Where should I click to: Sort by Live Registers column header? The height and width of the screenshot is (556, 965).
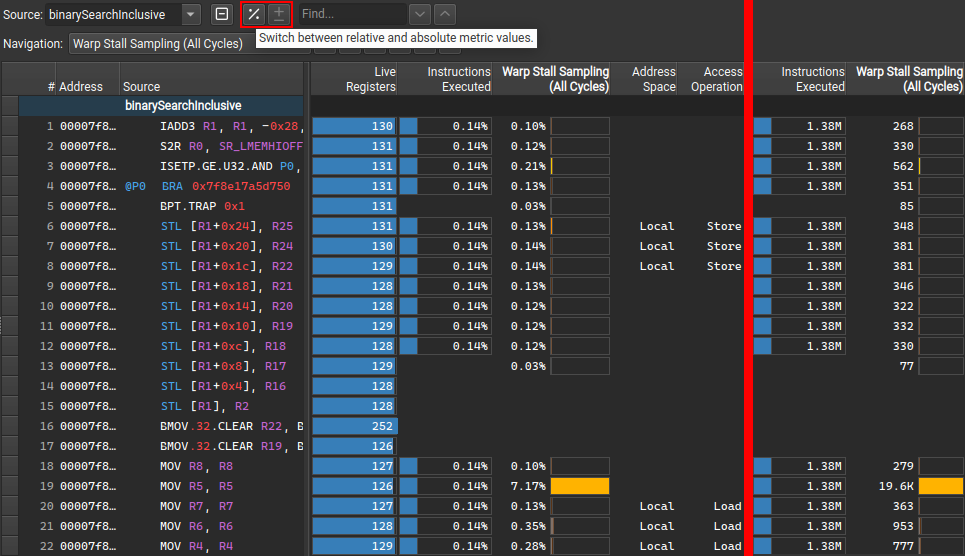pos(354,79)
